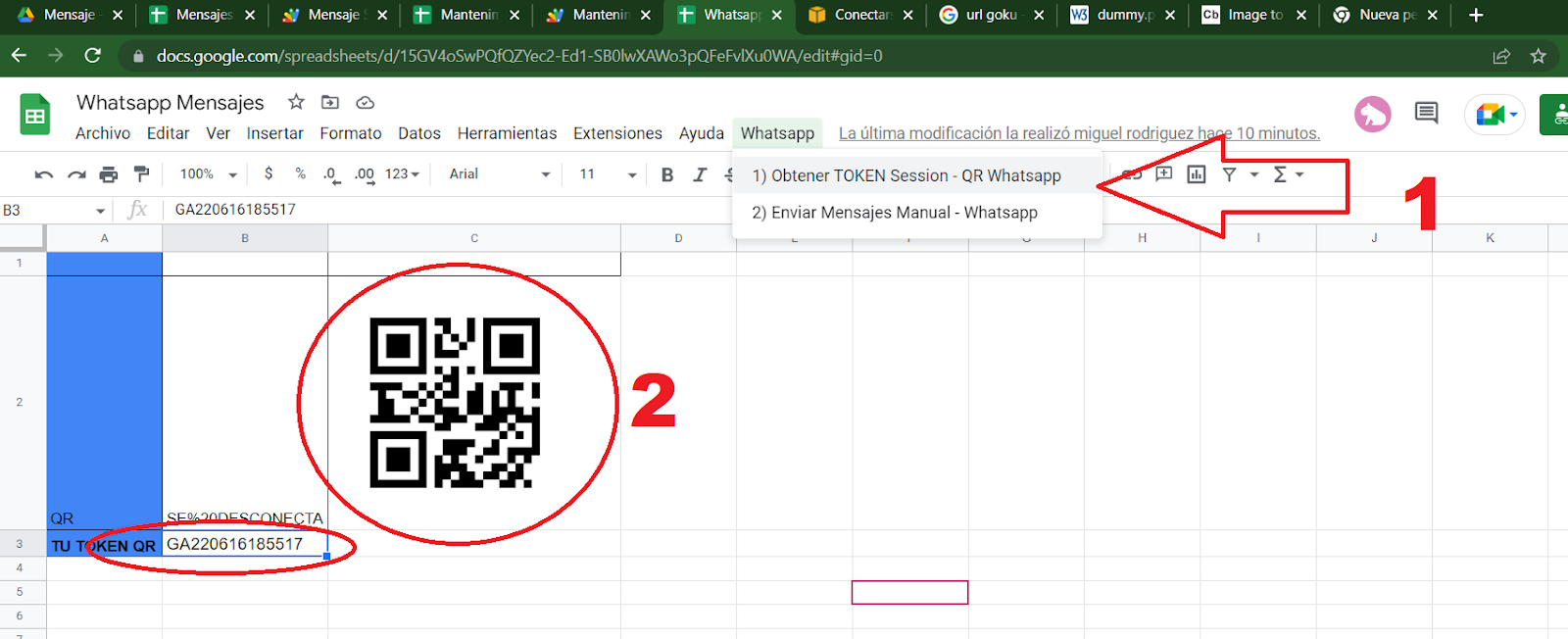Rename the Whatsapp Mensajes title

[171, 103]
